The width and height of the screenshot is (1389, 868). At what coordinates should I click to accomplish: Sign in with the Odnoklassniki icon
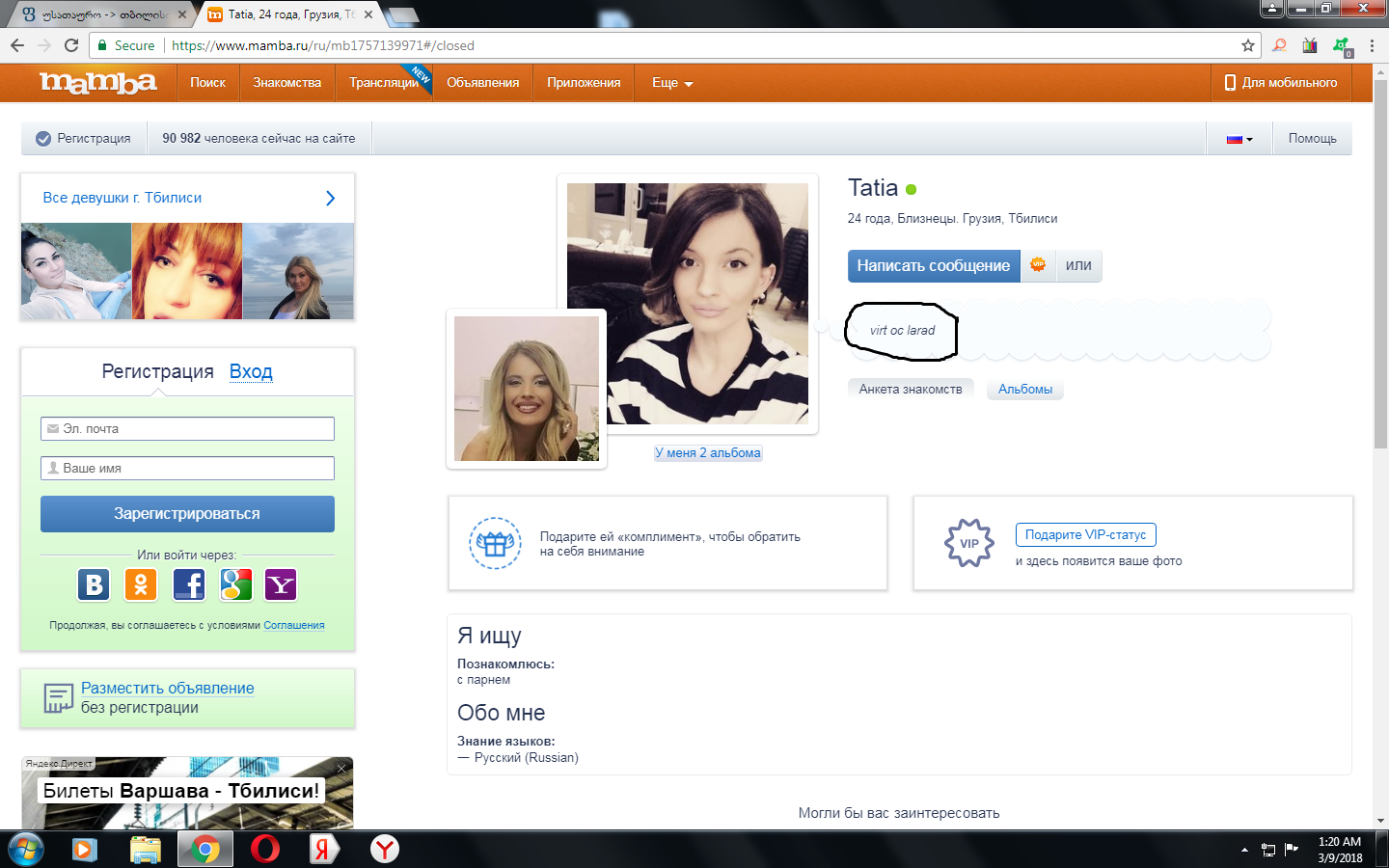pyautogui.click(x=141, y=584)
